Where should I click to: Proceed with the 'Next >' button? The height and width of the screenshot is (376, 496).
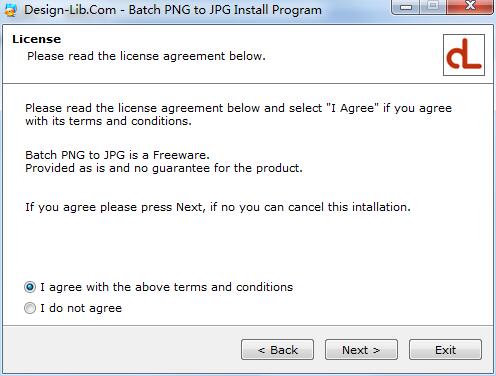click(361, 350)
